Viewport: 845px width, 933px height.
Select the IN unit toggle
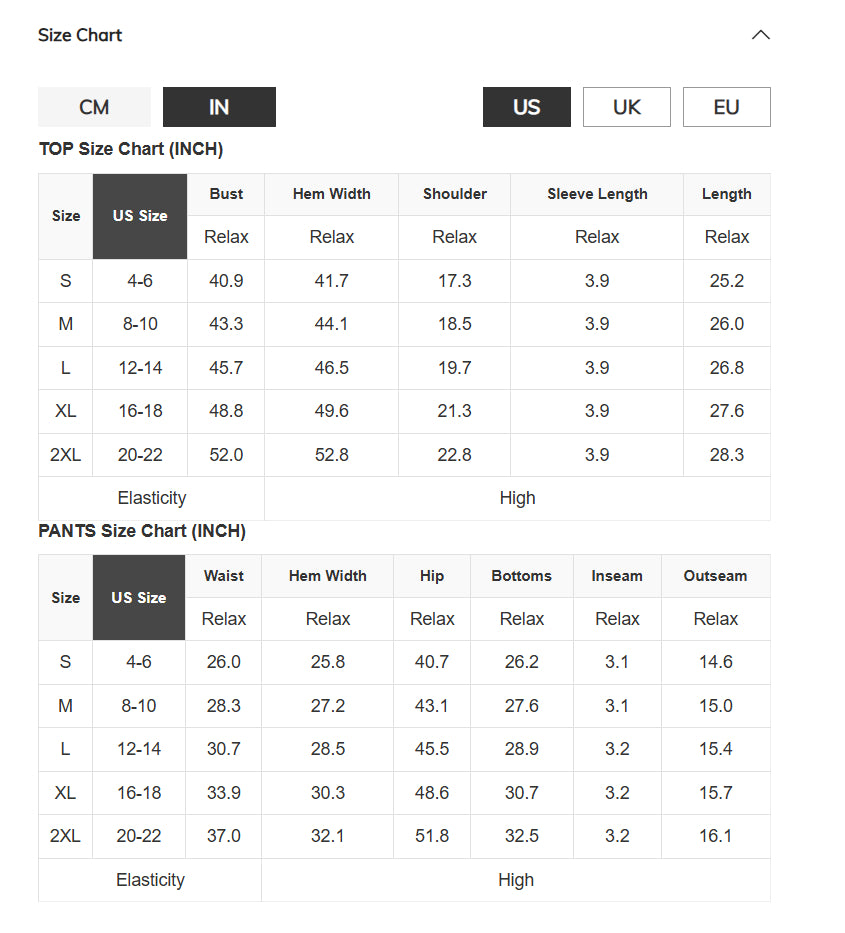click(x=219, y=107)
